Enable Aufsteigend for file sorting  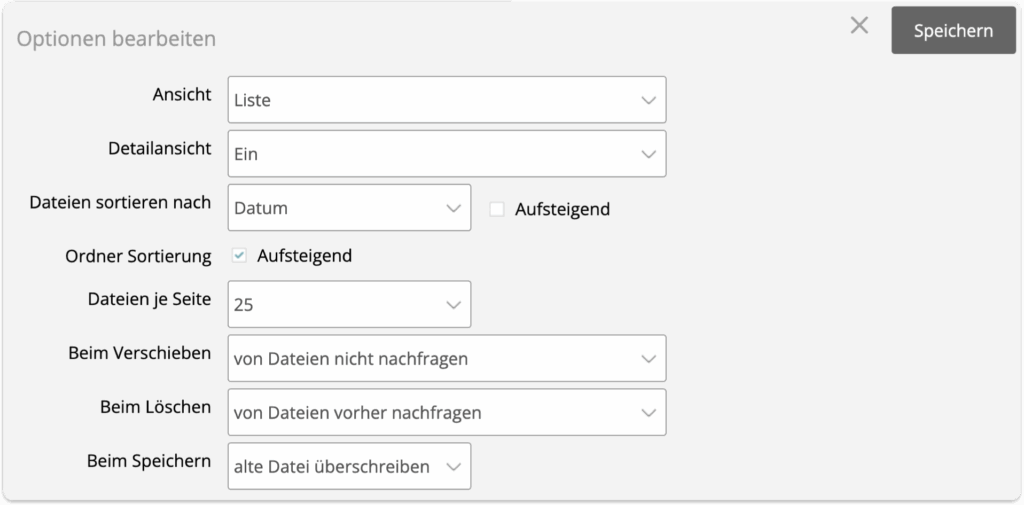[x=496, y=209]
